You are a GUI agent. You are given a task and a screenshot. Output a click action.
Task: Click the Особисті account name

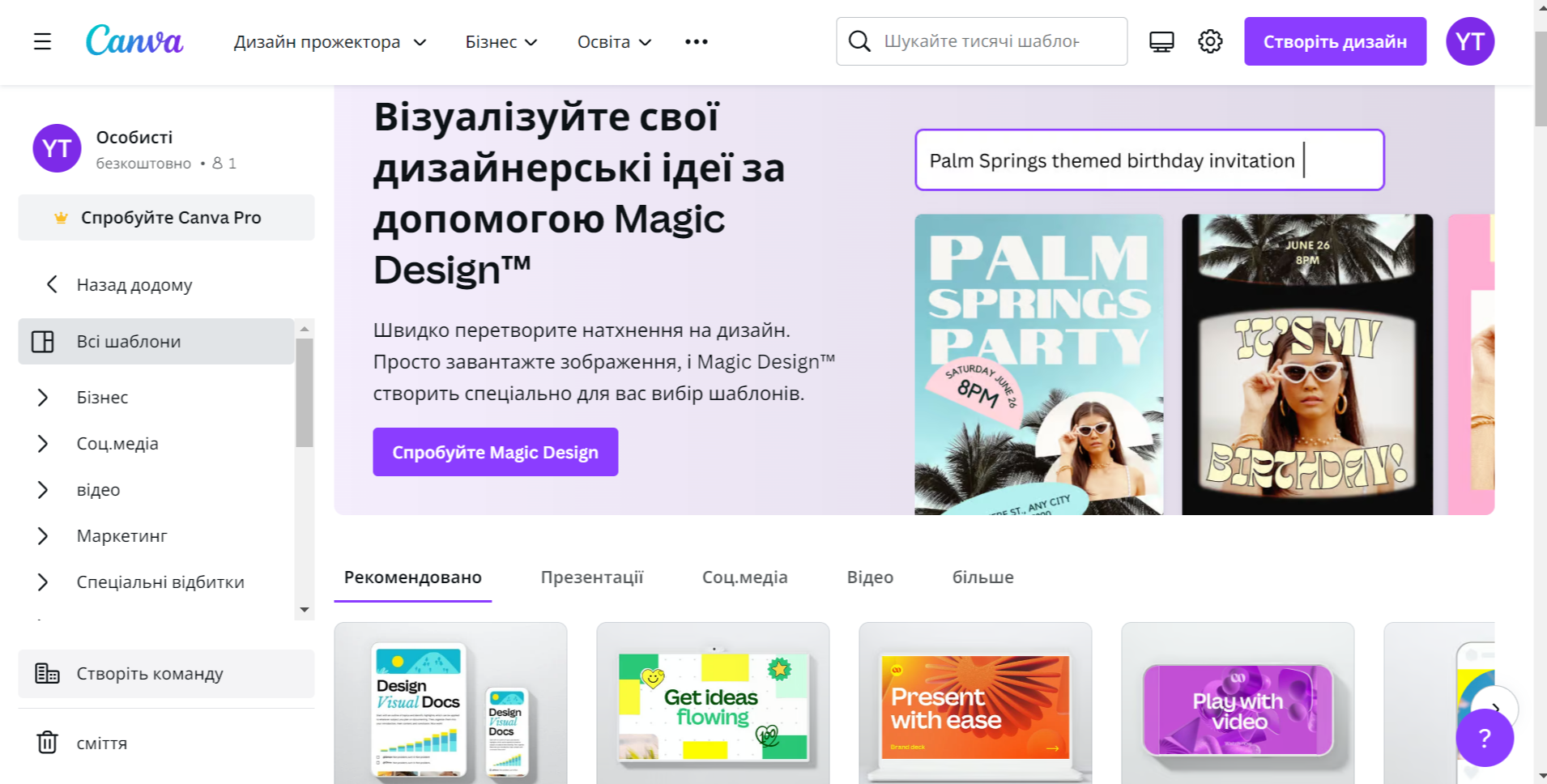134,138
